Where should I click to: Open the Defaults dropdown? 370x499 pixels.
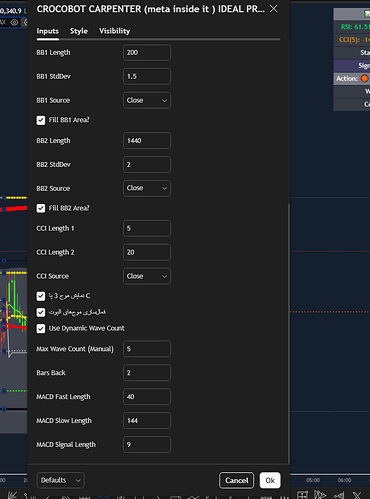click(x=61, y=480)
